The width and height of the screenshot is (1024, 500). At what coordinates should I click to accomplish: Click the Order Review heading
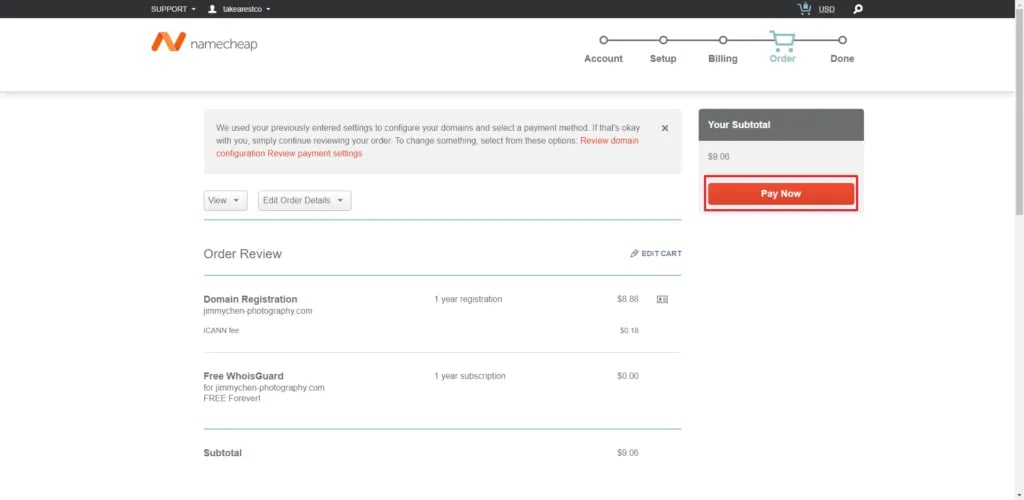(x=243, y=254)
